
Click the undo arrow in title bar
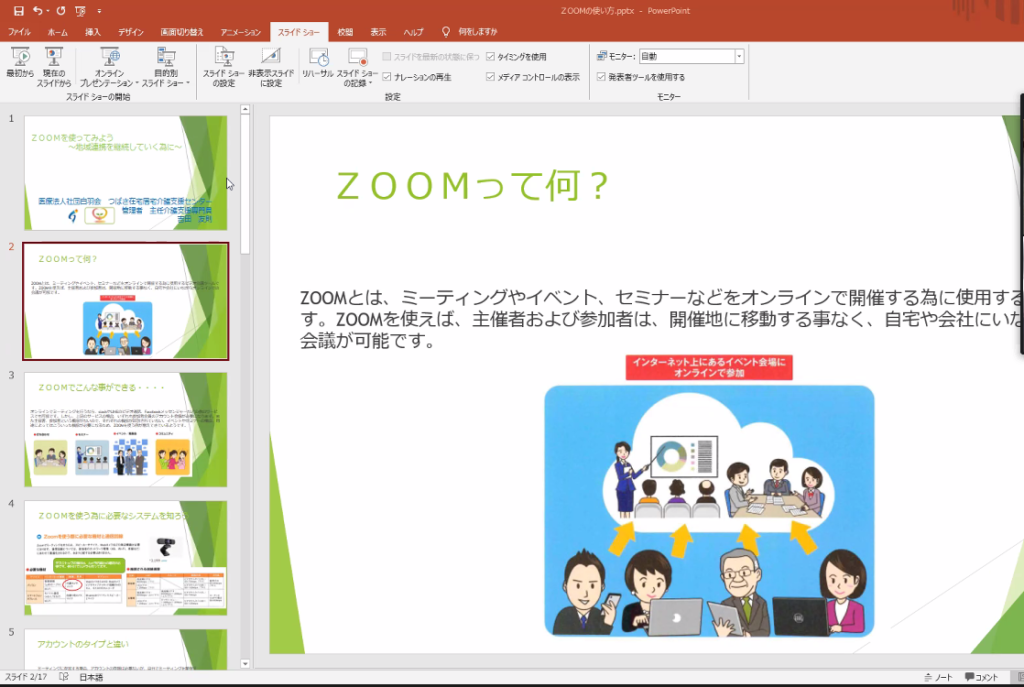[x=39, y=11]
